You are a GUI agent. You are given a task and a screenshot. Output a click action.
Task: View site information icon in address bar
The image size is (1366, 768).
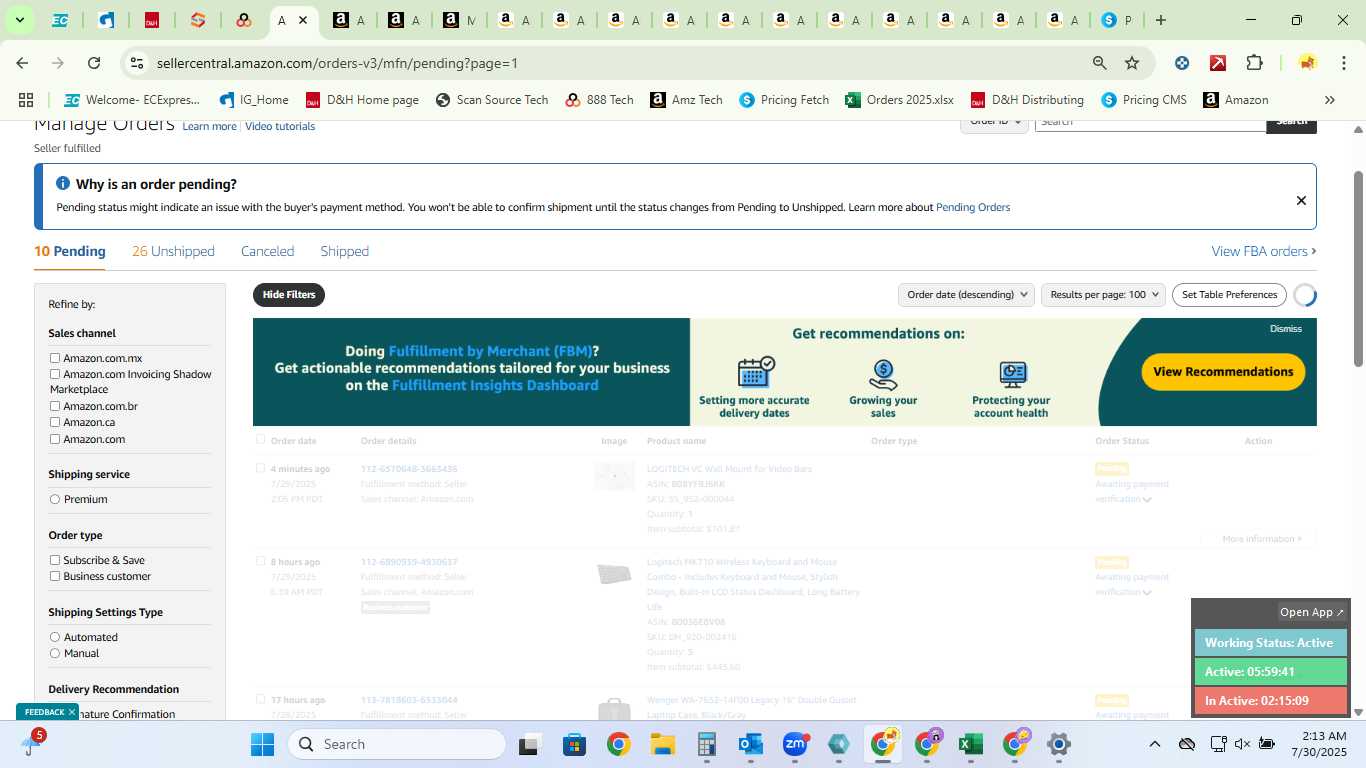pos(137,63)
